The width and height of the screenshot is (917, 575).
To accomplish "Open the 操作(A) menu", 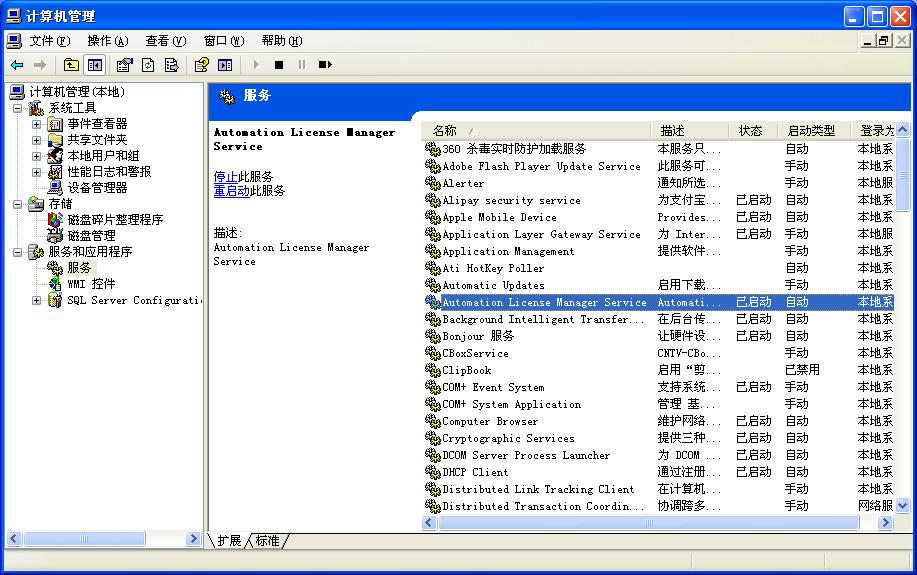I will pos(107,41).
